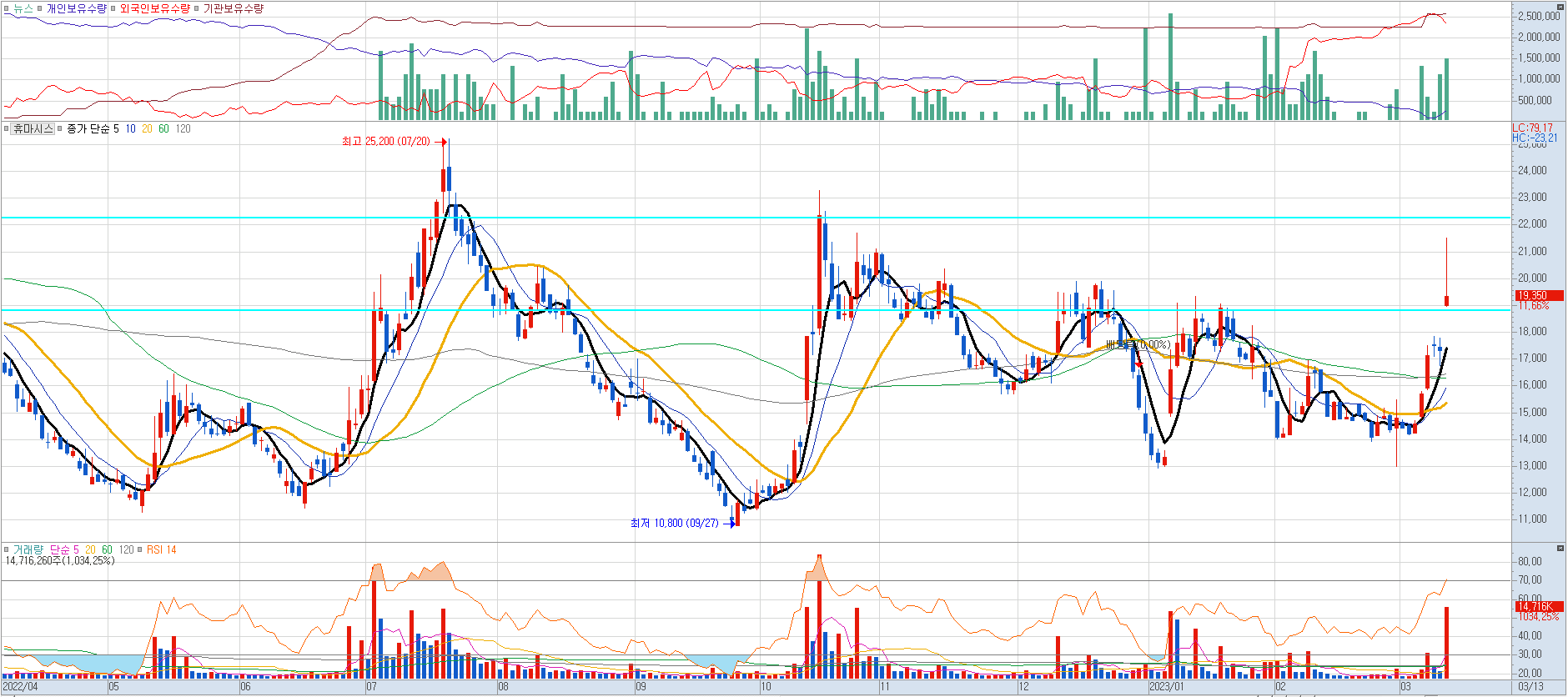
Task: Select the 외국인보유수량 legend label
Action: click(154, 8)
